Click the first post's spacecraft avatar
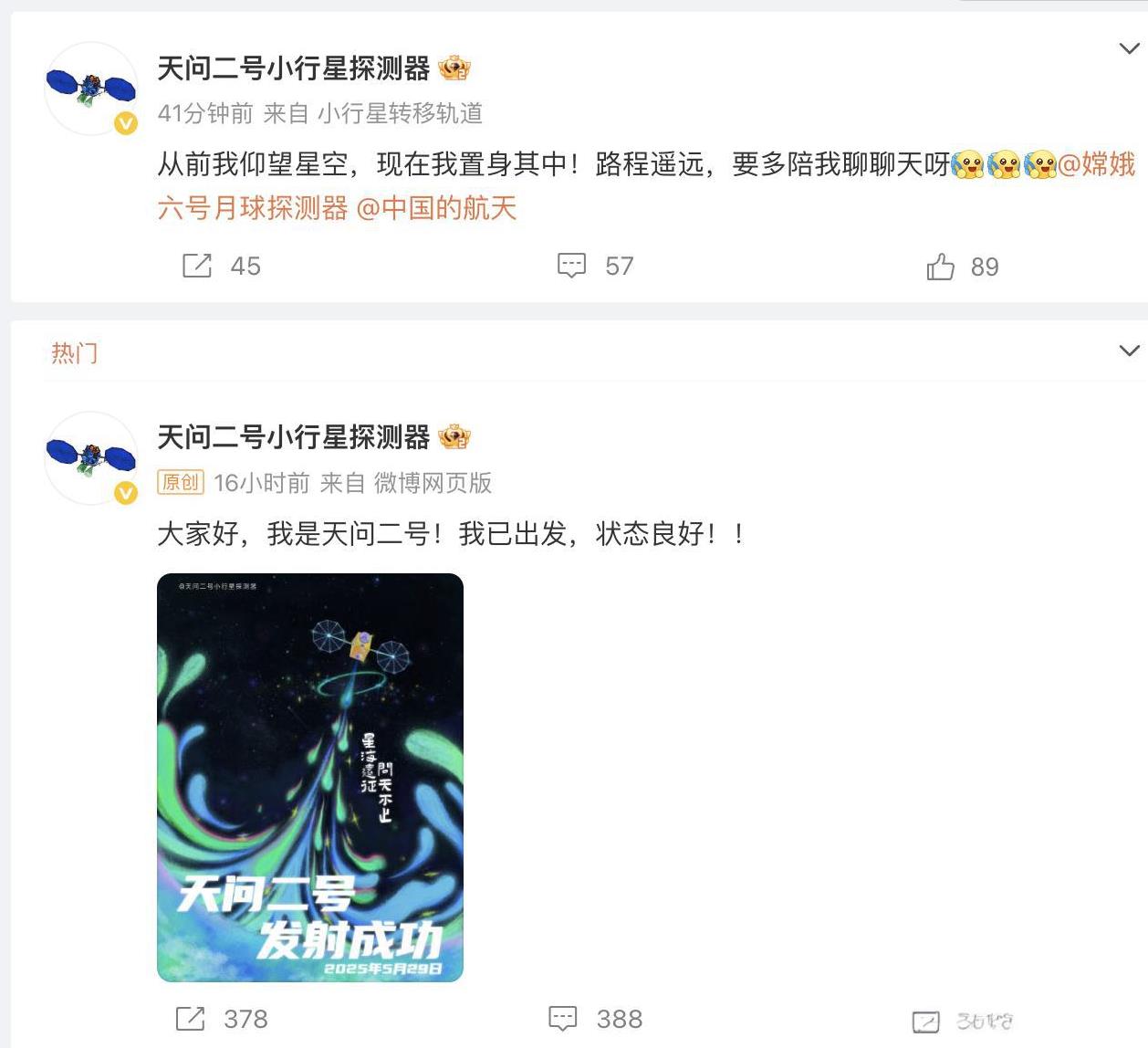Viewport: 1148px width, 1048px height. point(90,89)
